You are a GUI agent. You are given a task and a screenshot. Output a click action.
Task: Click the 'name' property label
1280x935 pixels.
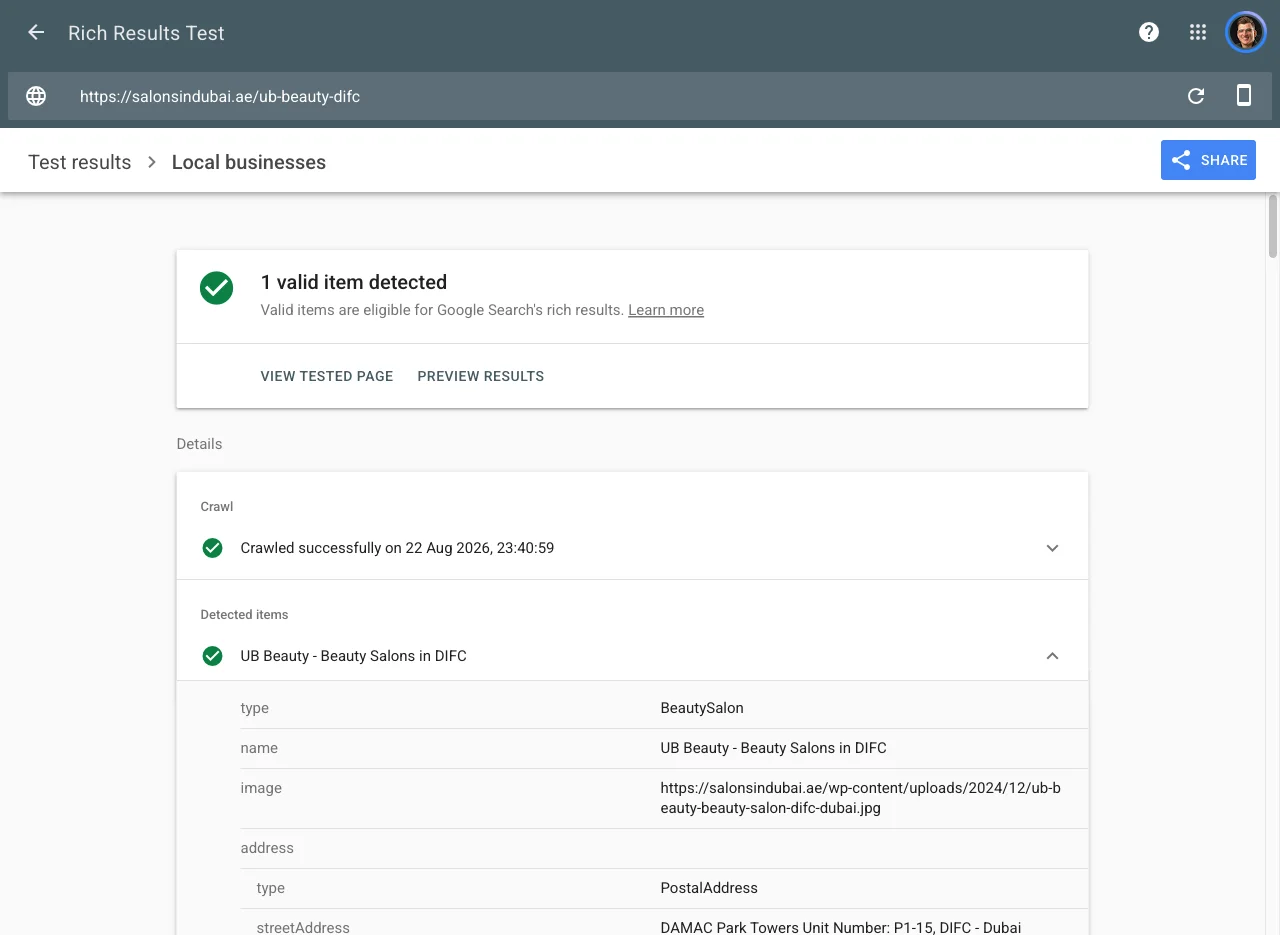[259, 748]
